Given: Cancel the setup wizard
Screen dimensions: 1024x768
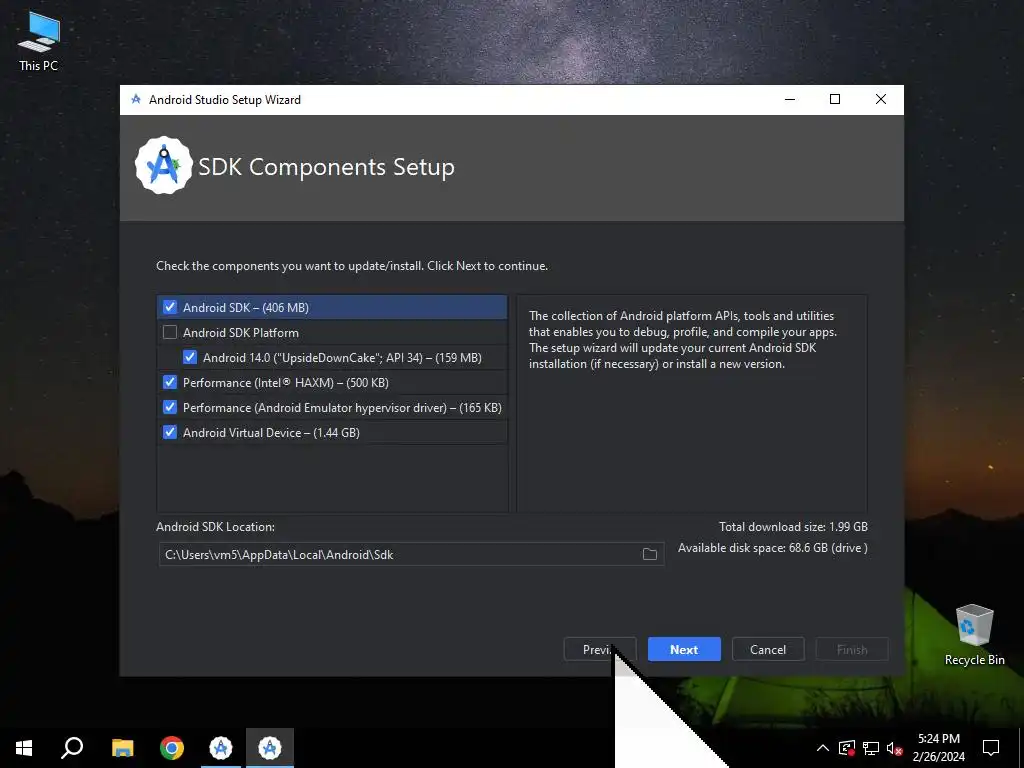Looking at the screenshot, I should 768,649.
